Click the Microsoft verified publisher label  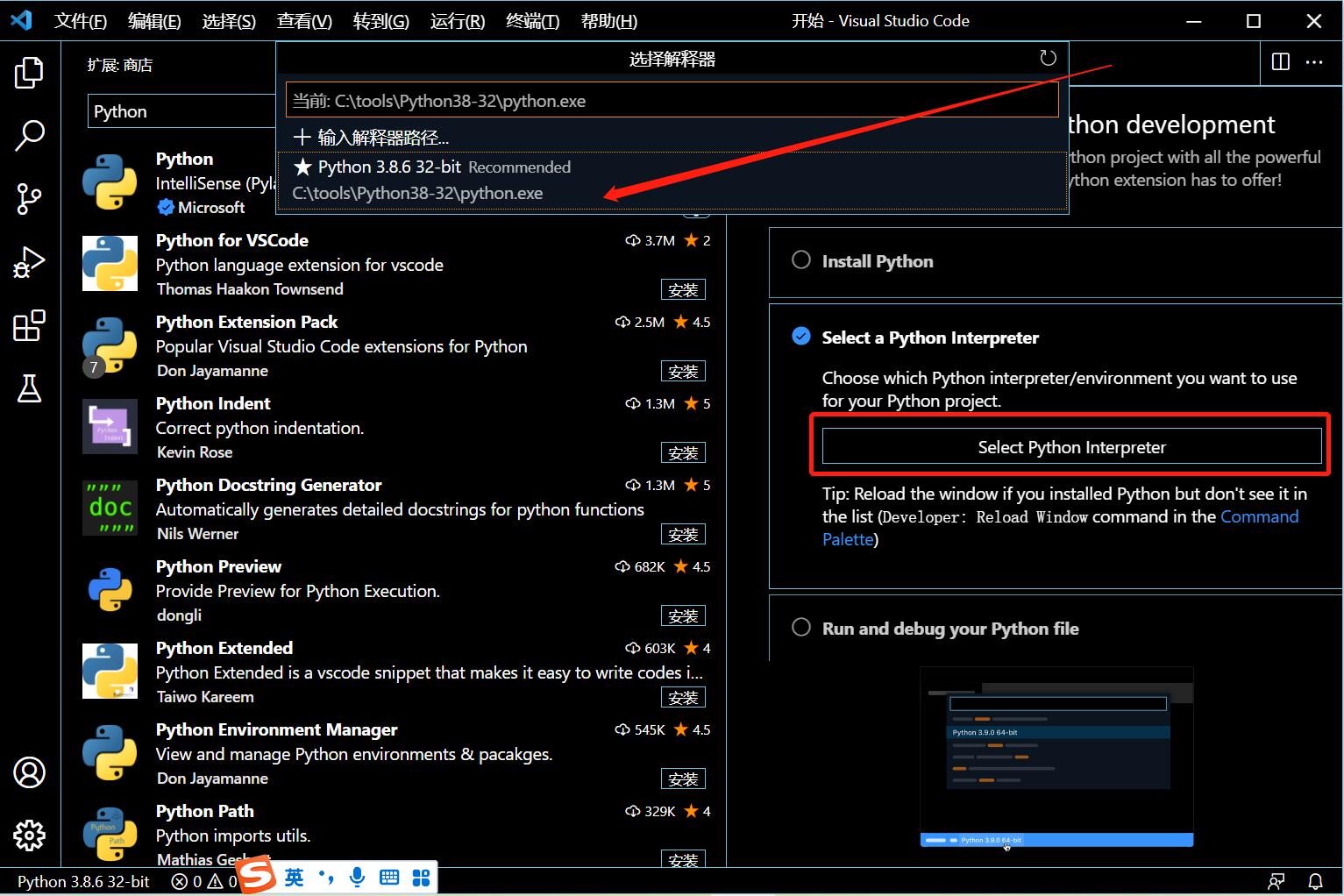pyautogui.click(x=201, y=207)
